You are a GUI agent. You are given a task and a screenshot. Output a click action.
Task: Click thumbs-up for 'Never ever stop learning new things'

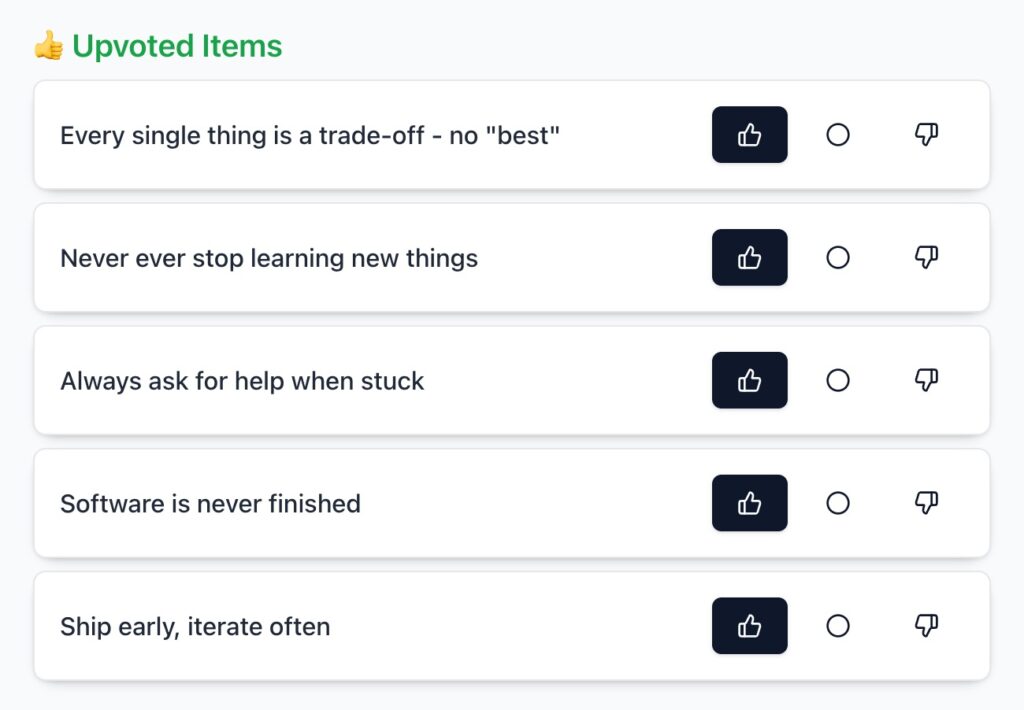[x=749, y=257]
